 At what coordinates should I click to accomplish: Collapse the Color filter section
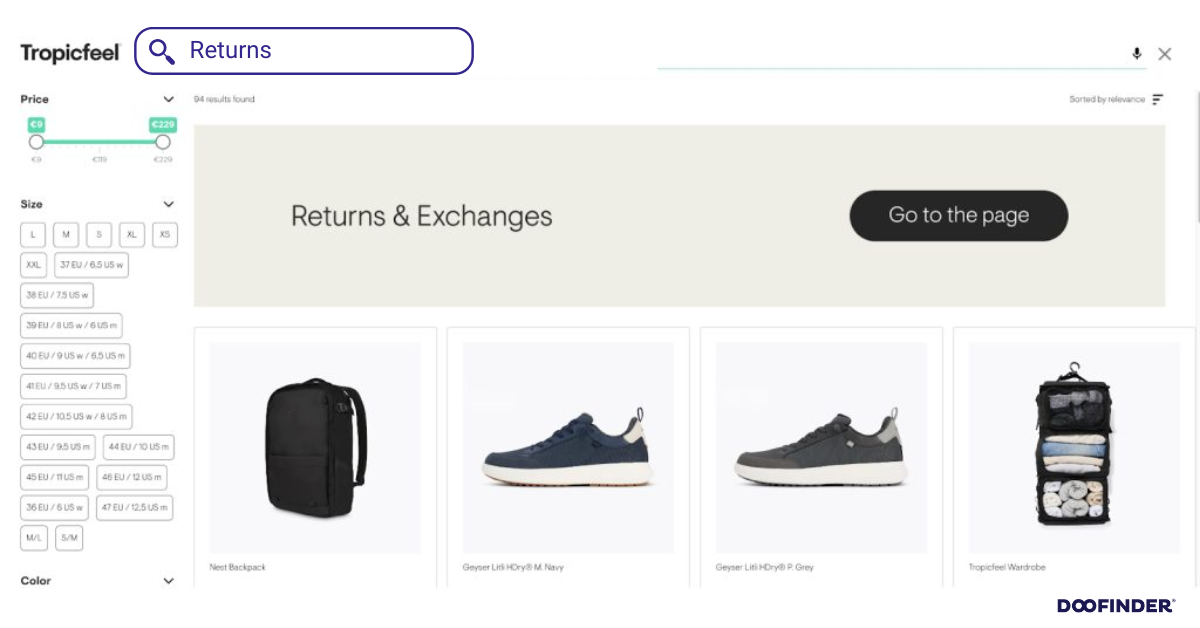point(168,580)
